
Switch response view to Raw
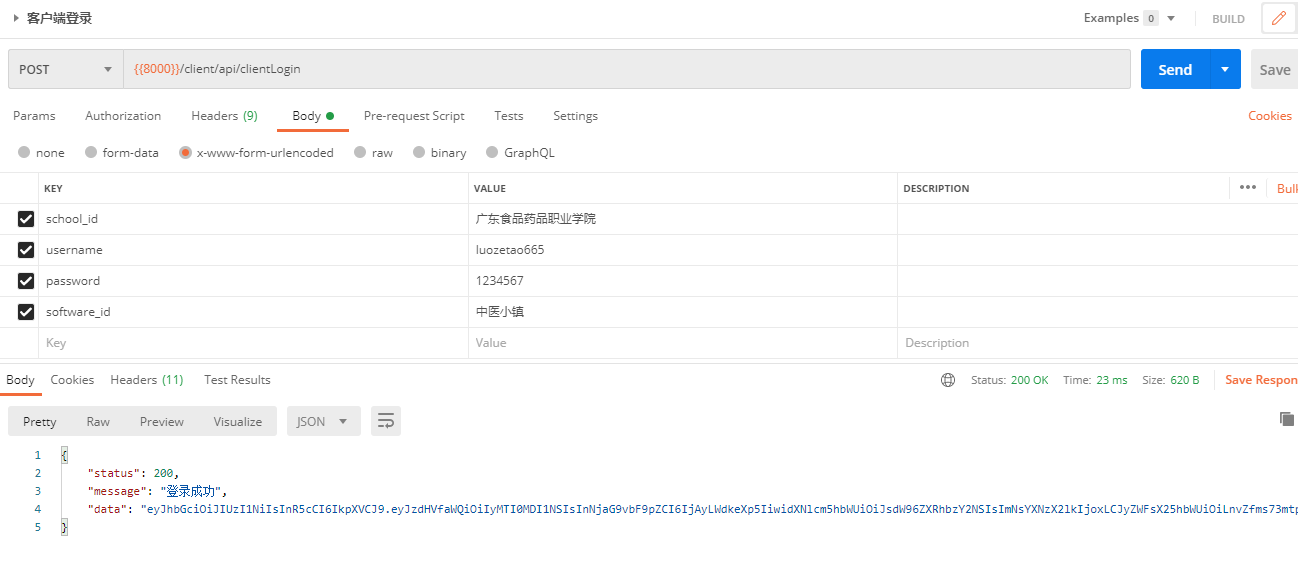(x=98, y=421)
